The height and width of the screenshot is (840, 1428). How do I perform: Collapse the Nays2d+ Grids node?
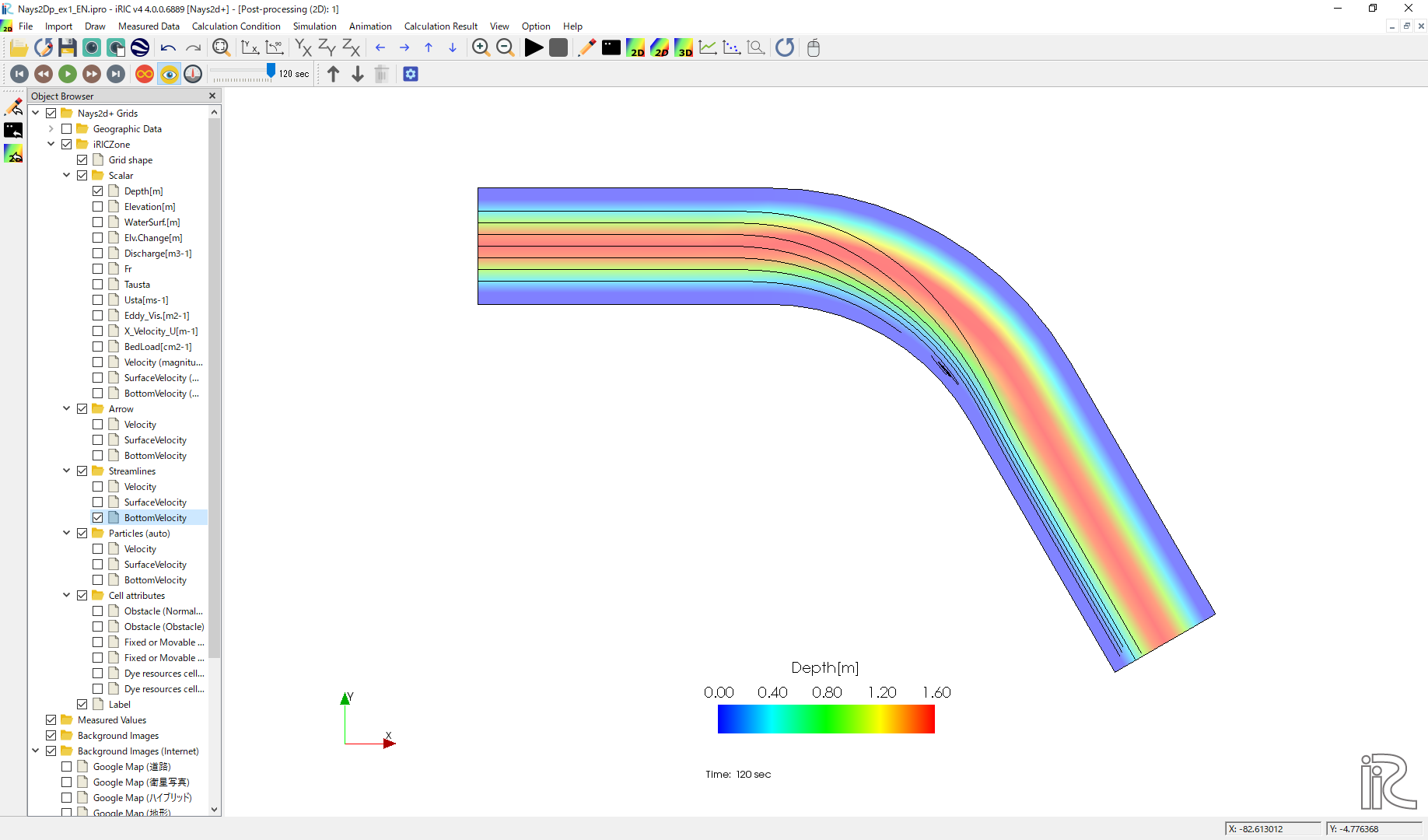click(x=35, y=114)
